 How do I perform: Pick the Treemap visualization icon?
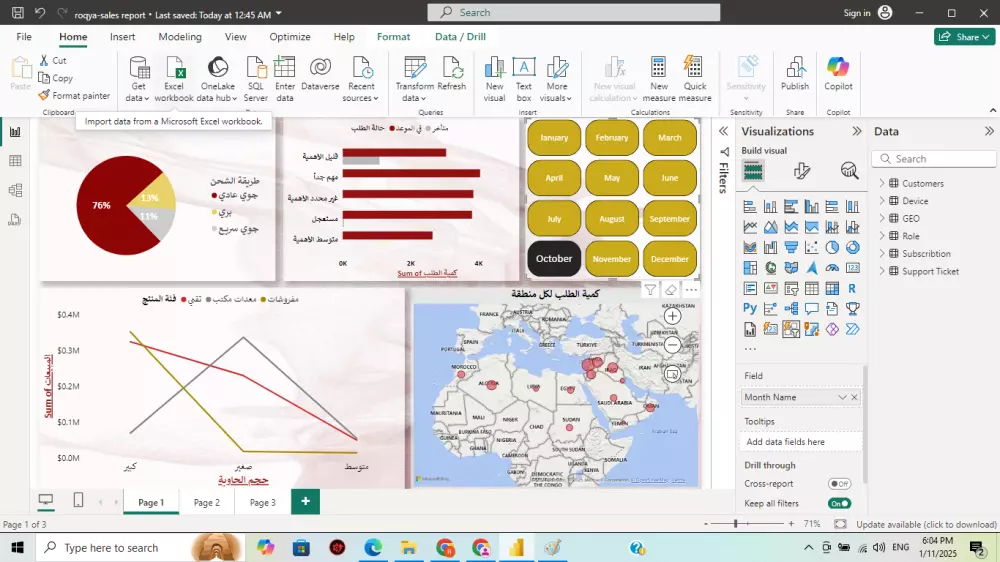point(750,268)
